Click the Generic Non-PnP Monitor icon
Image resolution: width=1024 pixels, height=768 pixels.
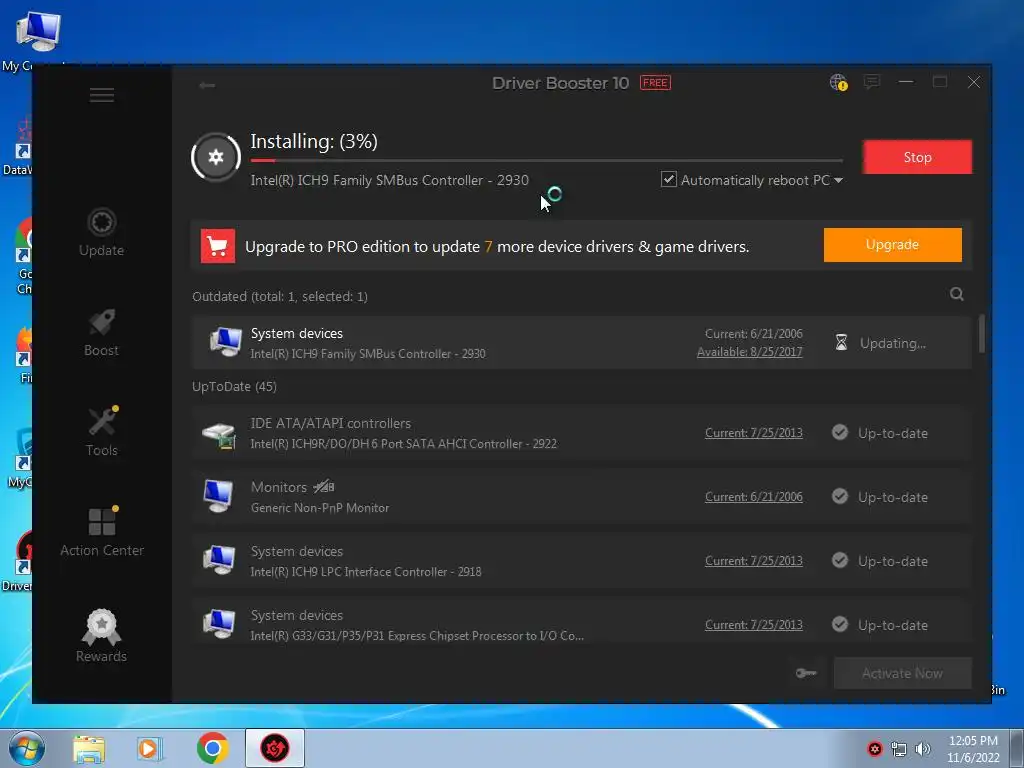(x=218, y=496)
